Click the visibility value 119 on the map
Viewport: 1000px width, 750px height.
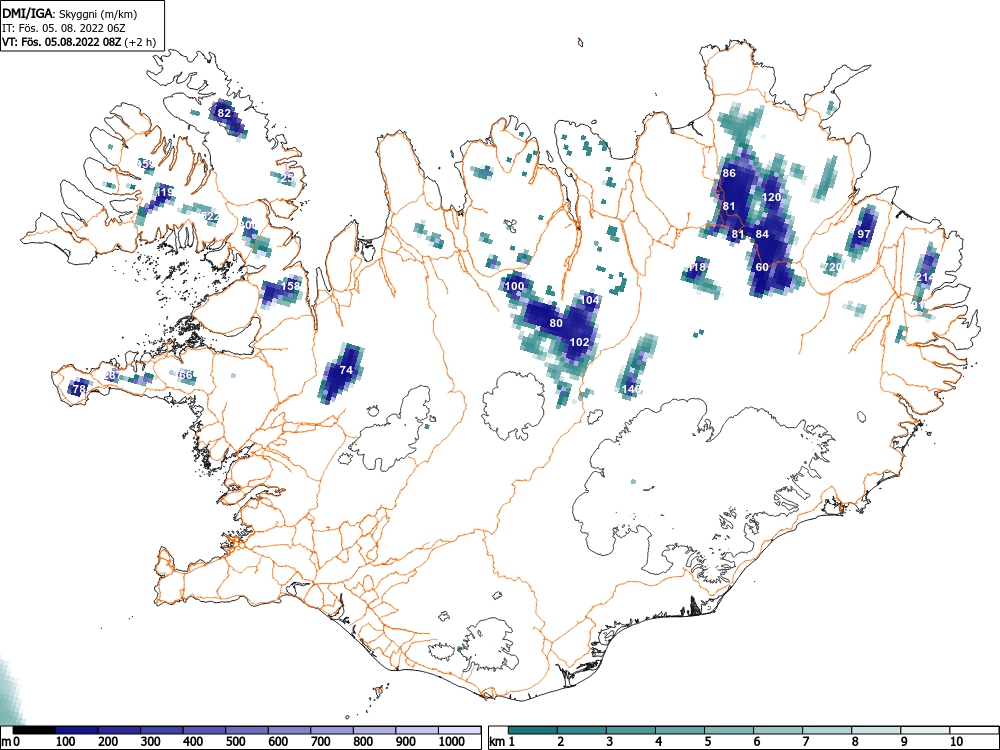pos(164,192)
